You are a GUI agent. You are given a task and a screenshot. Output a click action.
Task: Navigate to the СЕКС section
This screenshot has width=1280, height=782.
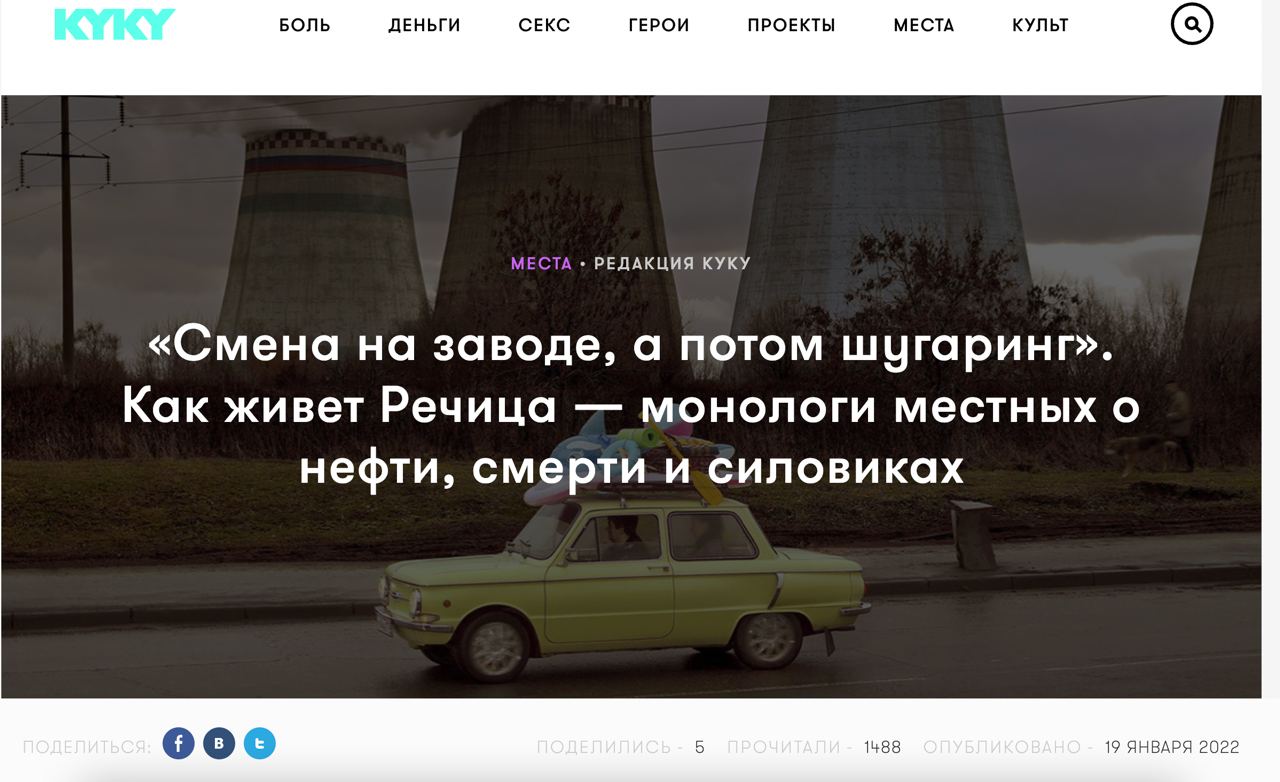pos(544,25)
